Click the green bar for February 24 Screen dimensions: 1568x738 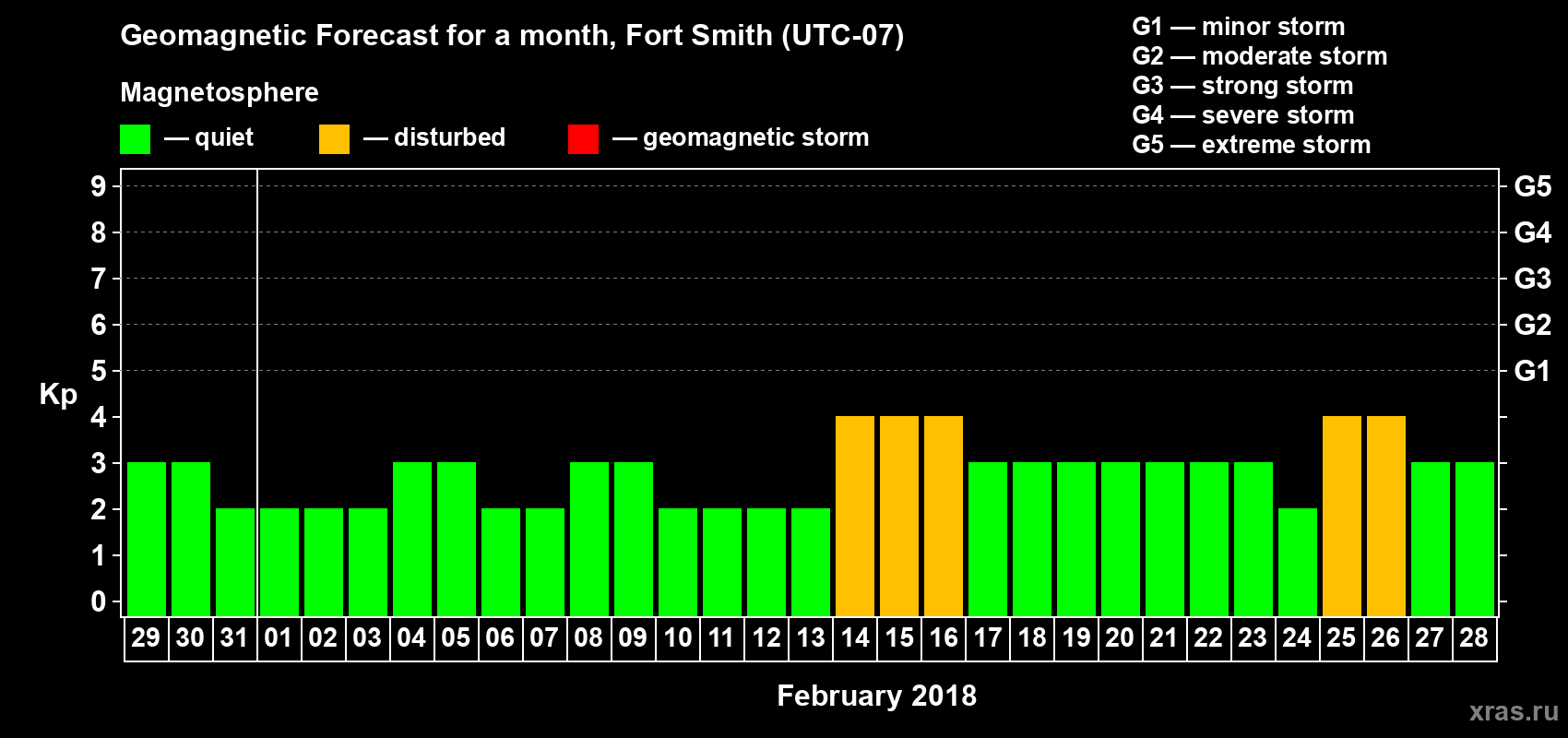[x=1297, y=562]
